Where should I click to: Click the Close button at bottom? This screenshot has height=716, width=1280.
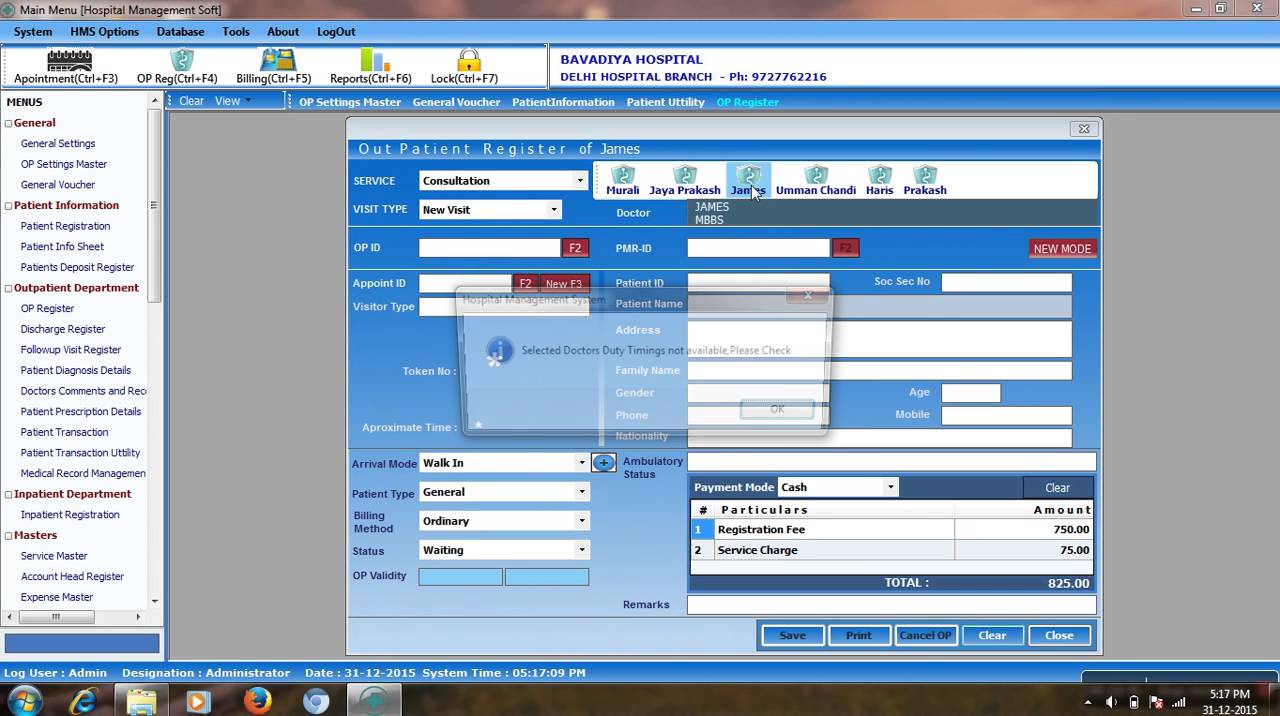[1059, 635]
